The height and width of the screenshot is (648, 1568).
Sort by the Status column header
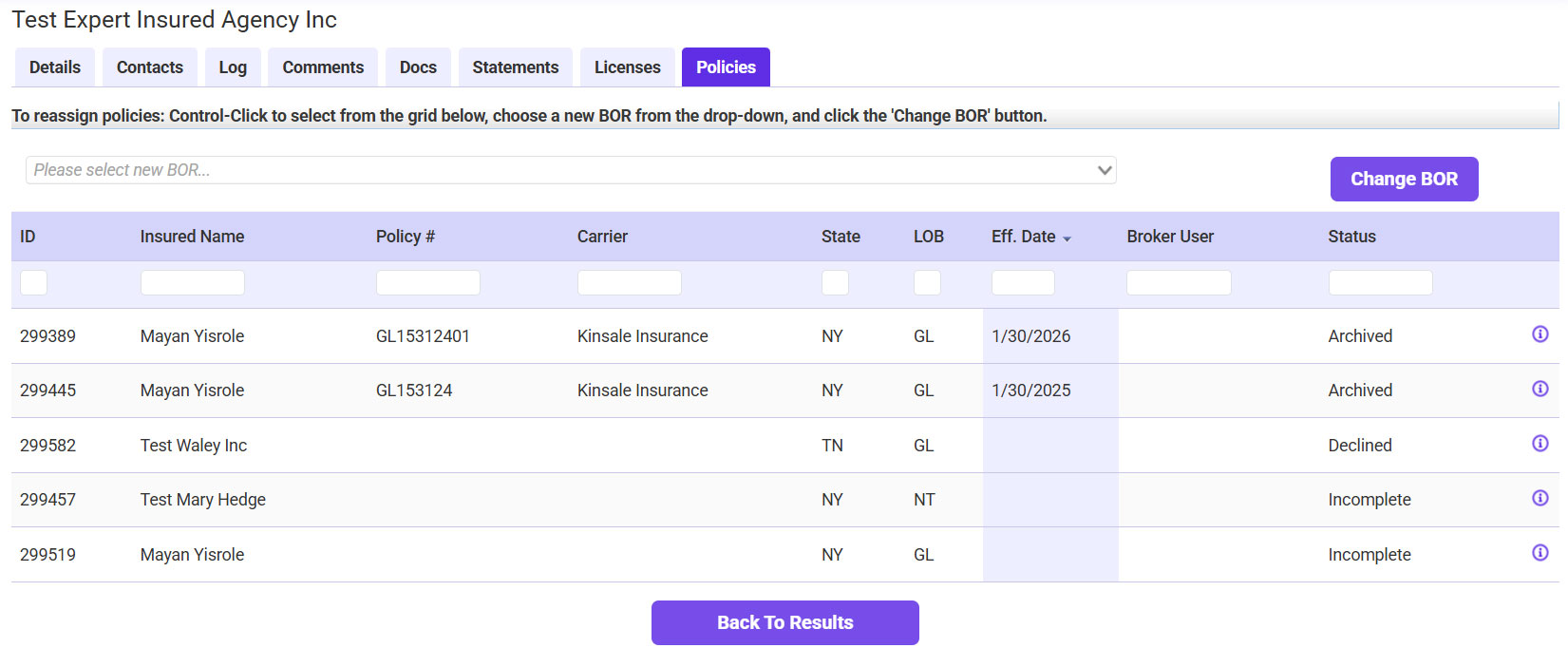tap(1351, 237)
